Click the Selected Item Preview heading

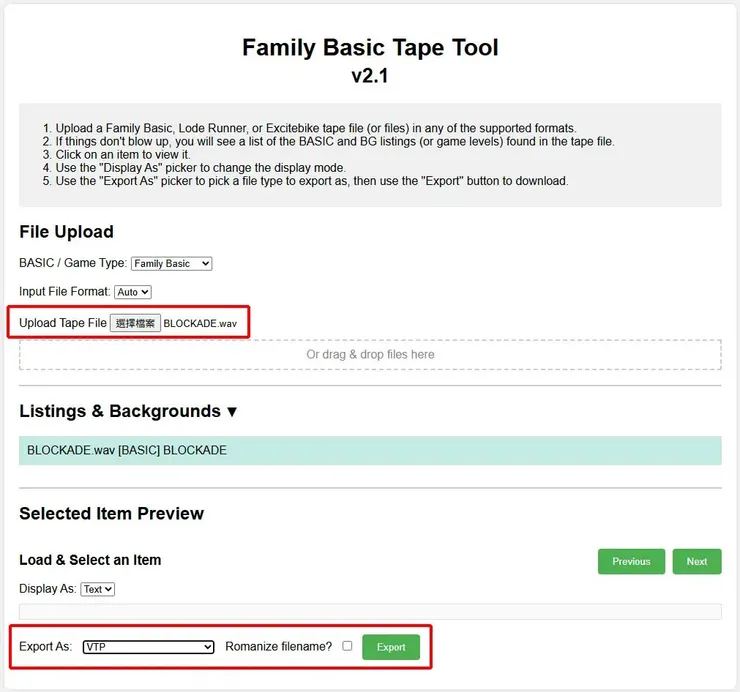tap(112, 514)
